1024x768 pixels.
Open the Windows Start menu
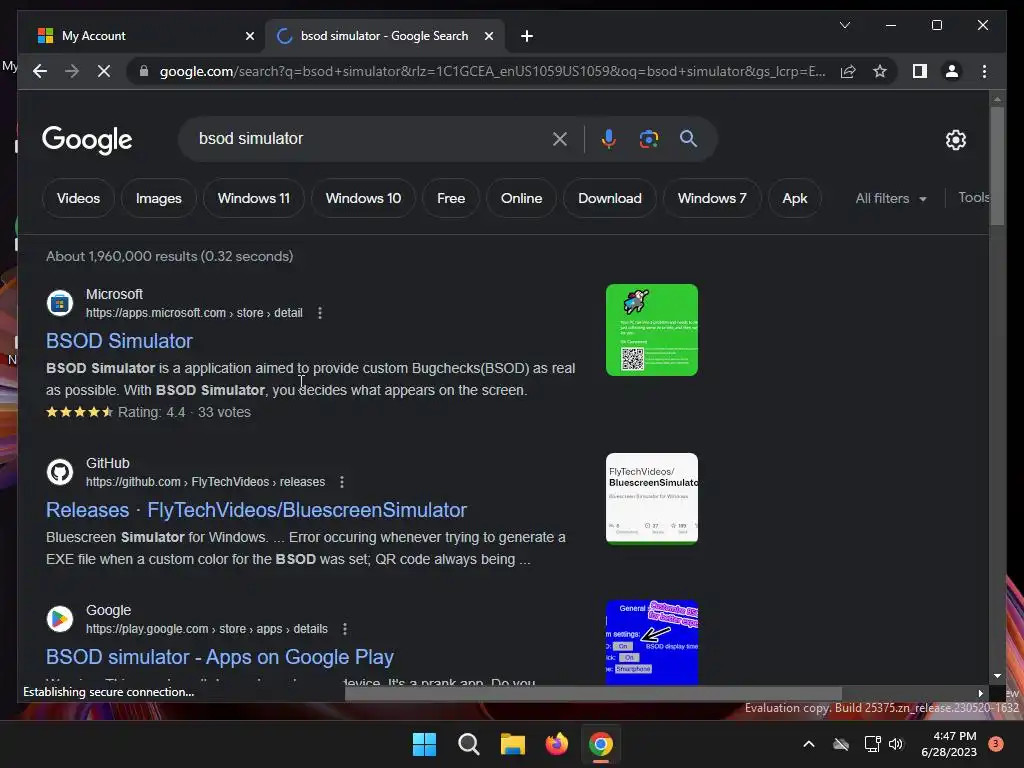point(424,744)
